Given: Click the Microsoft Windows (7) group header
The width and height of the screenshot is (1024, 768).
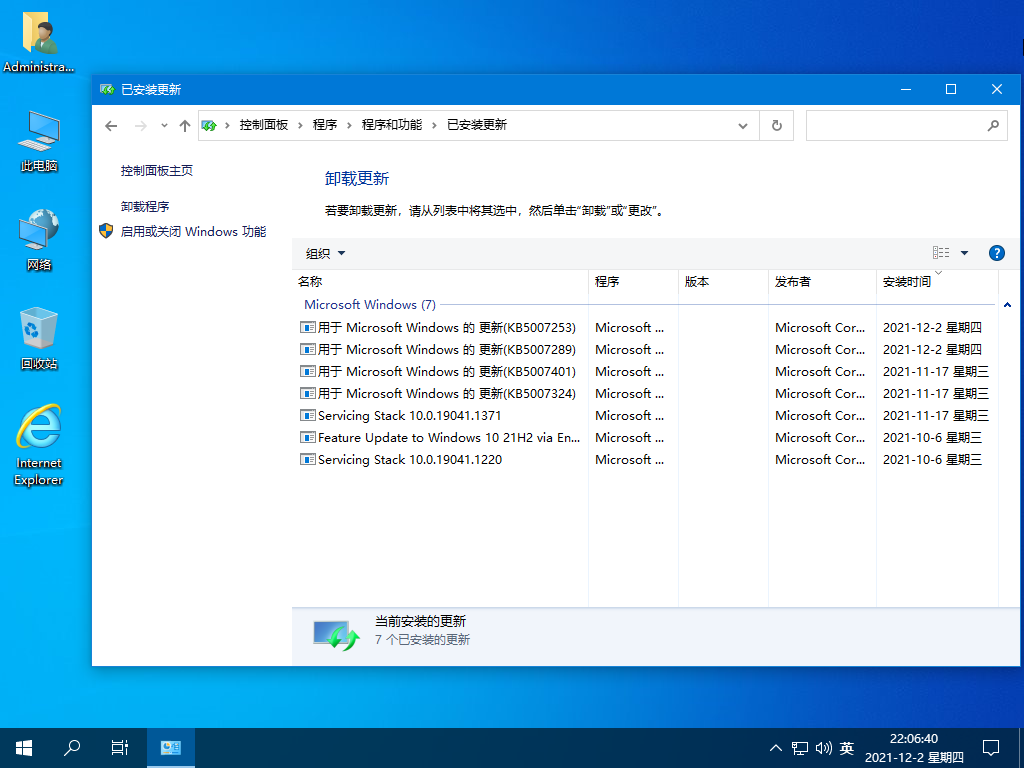Looking at the screenshot, I should [370, 304].
